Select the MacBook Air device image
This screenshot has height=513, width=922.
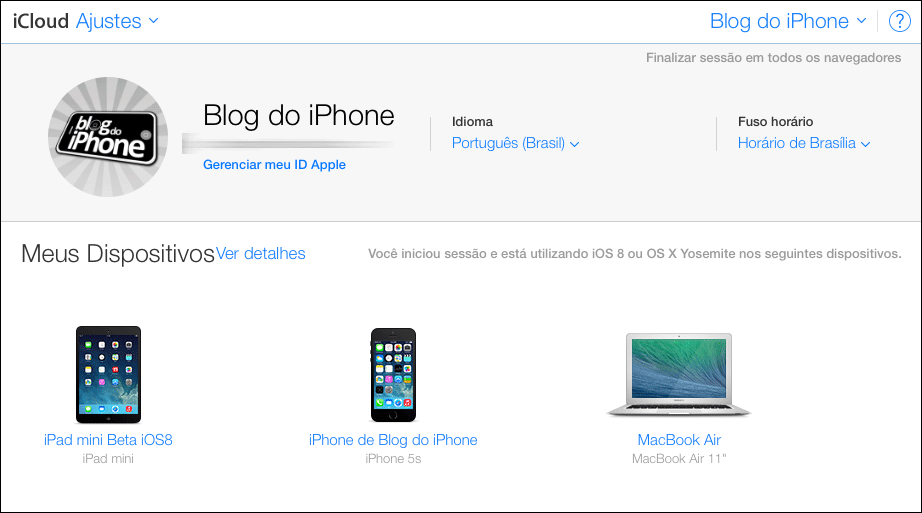pyautogui.click(x=679, y=375)
